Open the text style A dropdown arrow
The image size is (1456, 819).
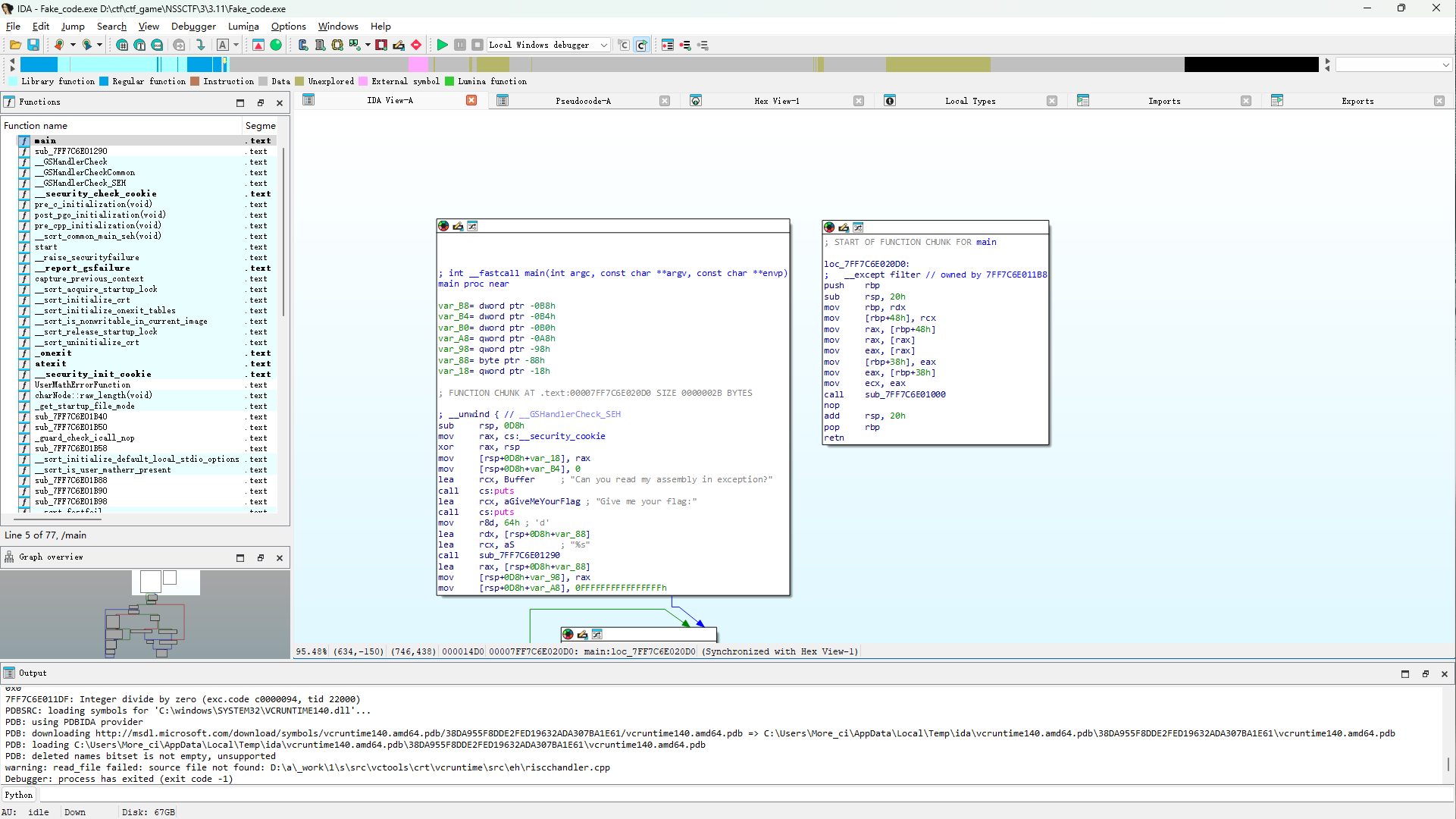[236, 45]
